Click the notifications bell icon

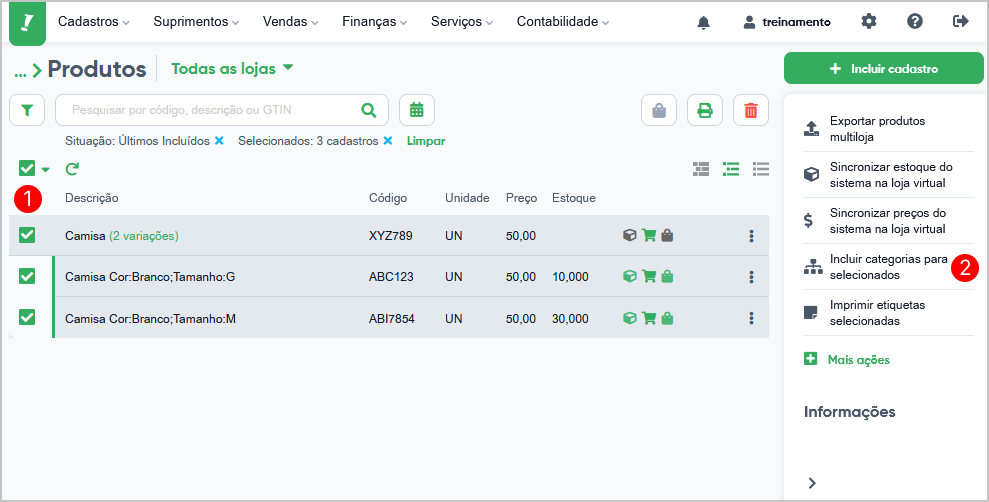coord(703,22)
